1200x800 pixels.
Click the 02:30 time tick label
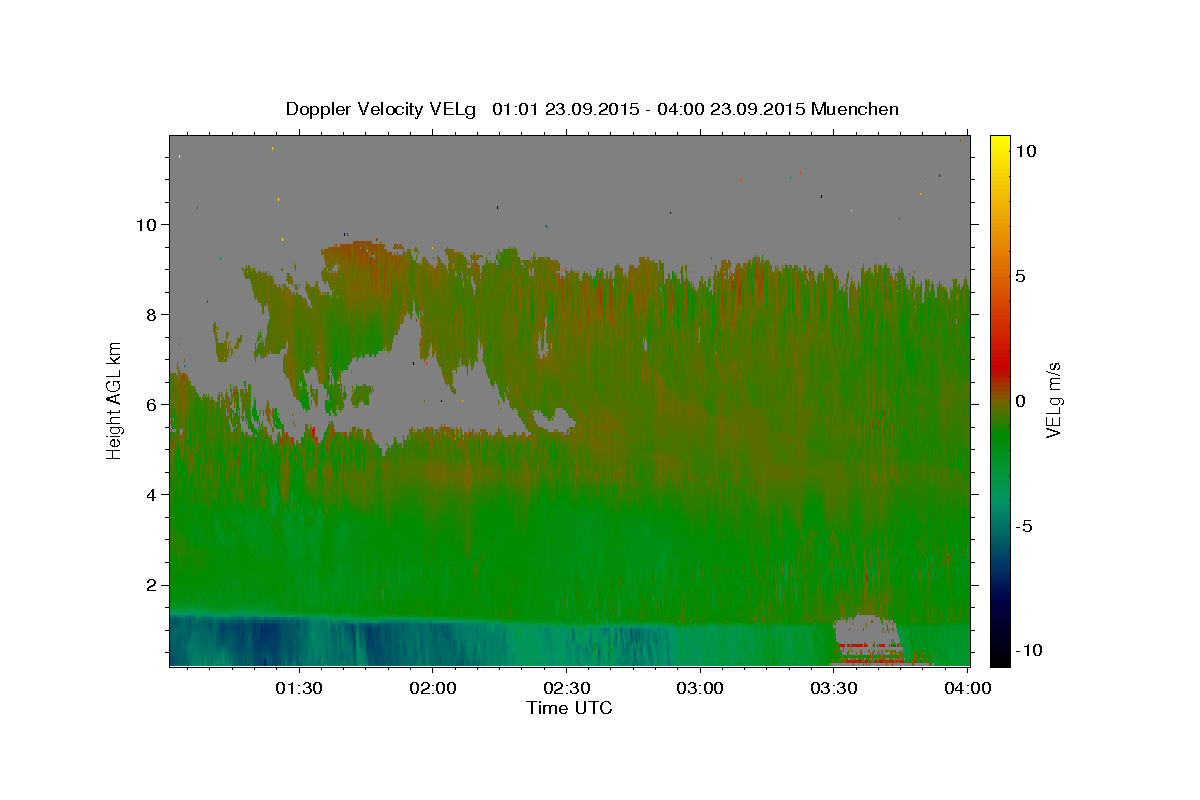[x=566, y=689]
